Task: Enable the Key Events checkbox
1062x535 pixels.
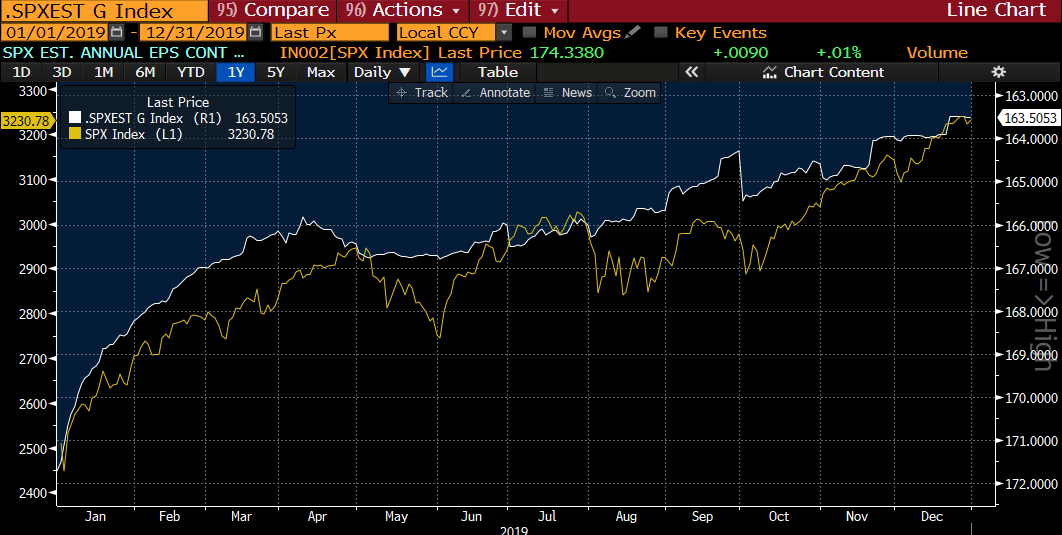Action: 660,33
